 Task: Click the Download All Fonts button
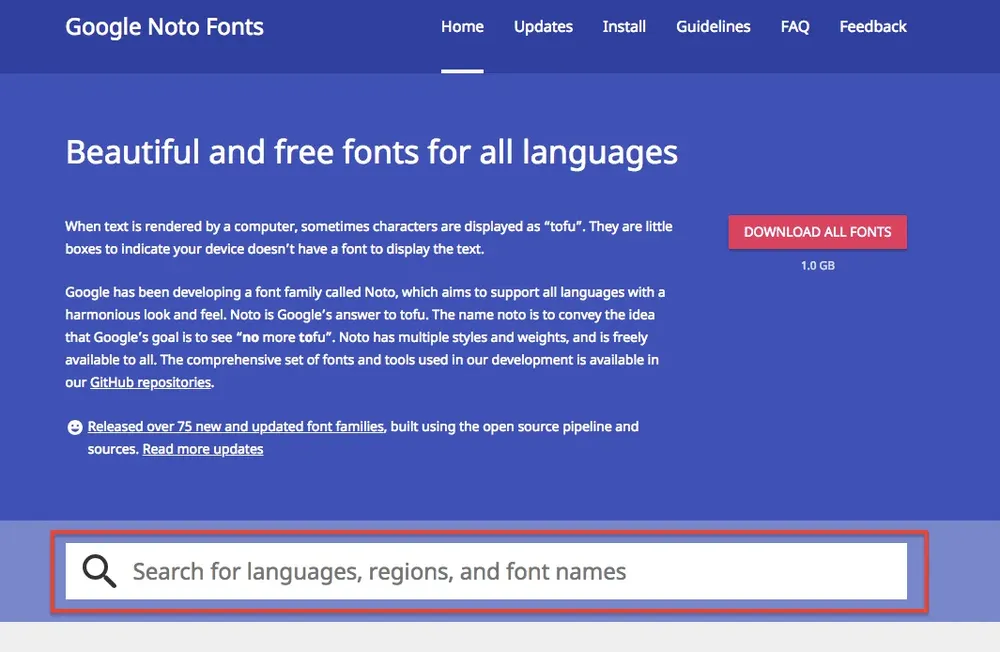click(818, 232)
